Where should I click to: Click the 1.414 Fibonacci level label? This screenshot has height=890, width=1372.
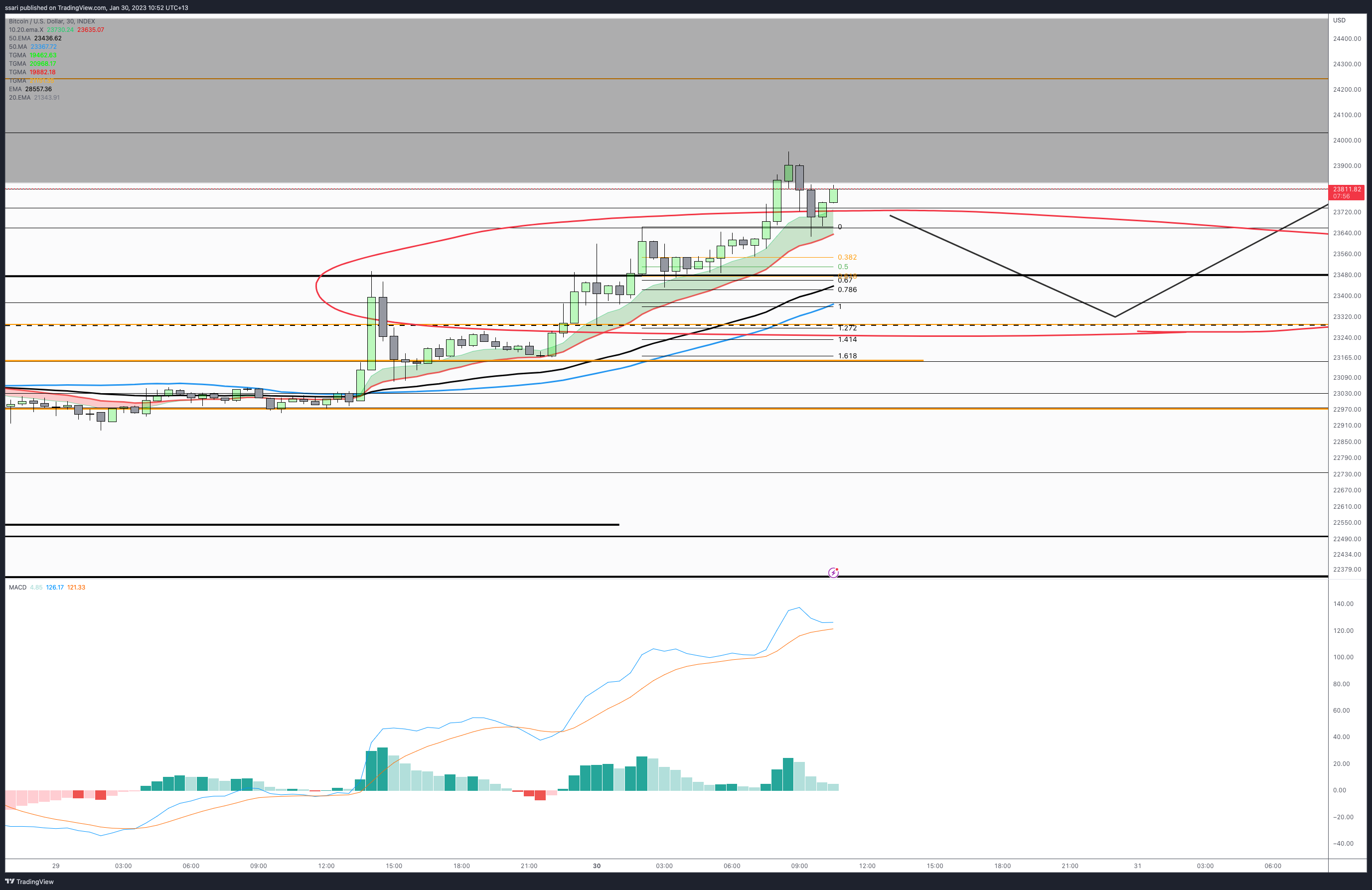(x=847, y=339)
